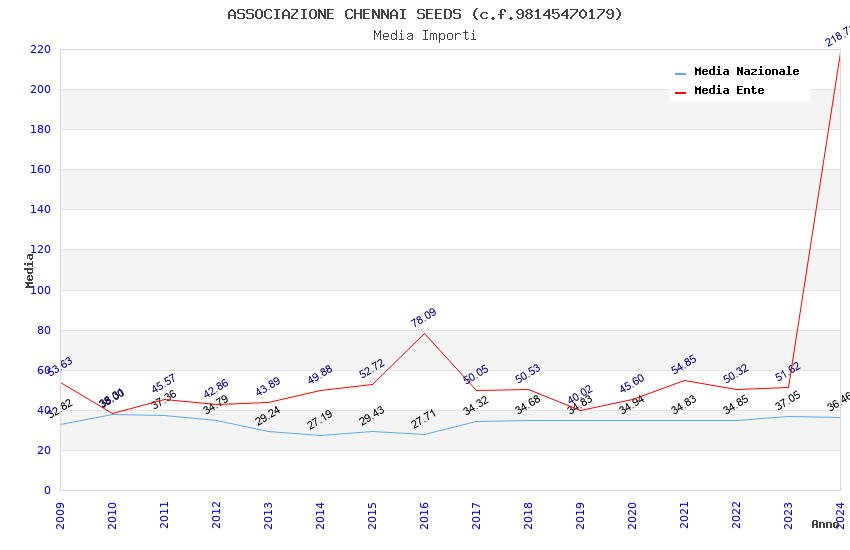Click the 49.88 data label
Image resolution: width=850 pixels, height=550 pixels.
(x=320, y=374)
